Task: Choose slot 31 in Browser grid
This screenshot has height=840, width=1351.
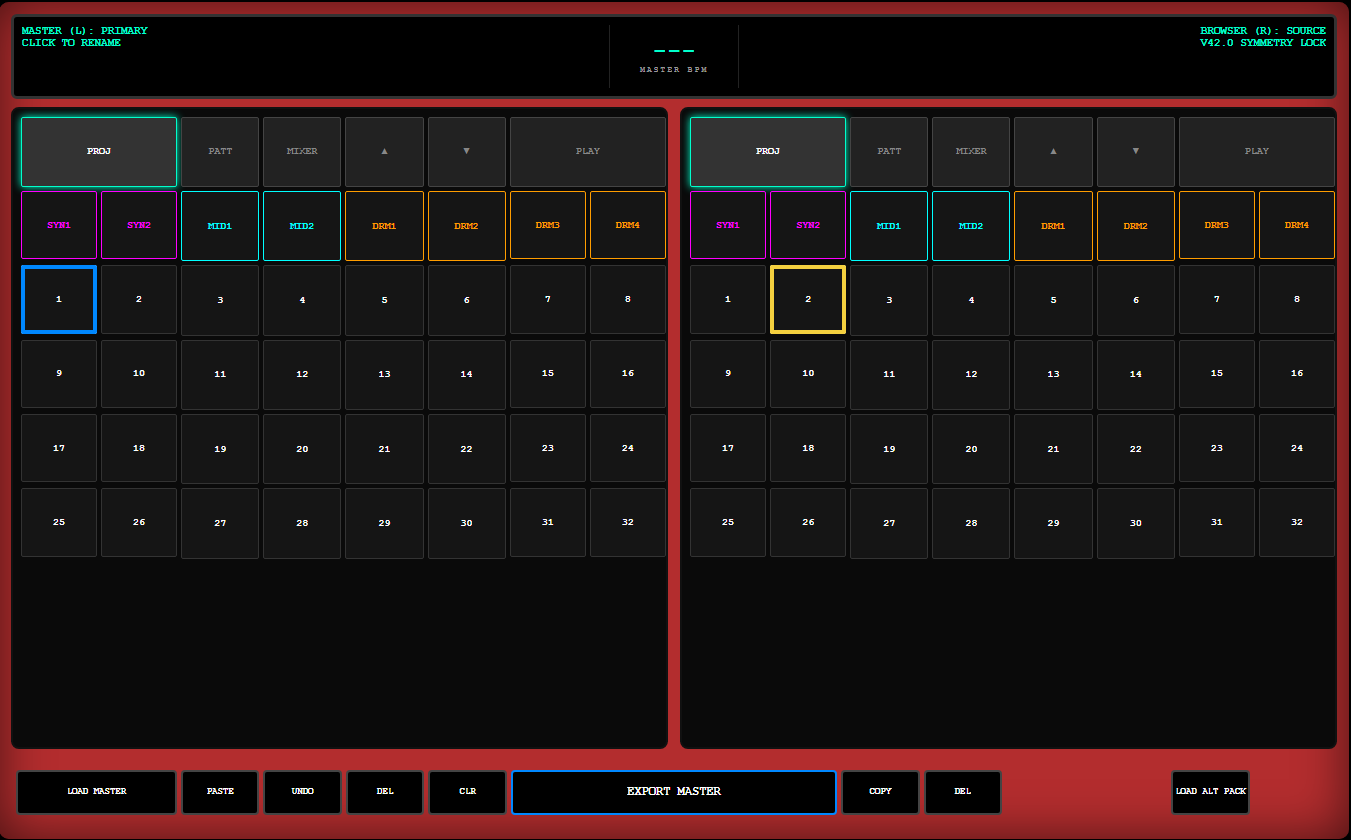Action: tap(1217, 522)
